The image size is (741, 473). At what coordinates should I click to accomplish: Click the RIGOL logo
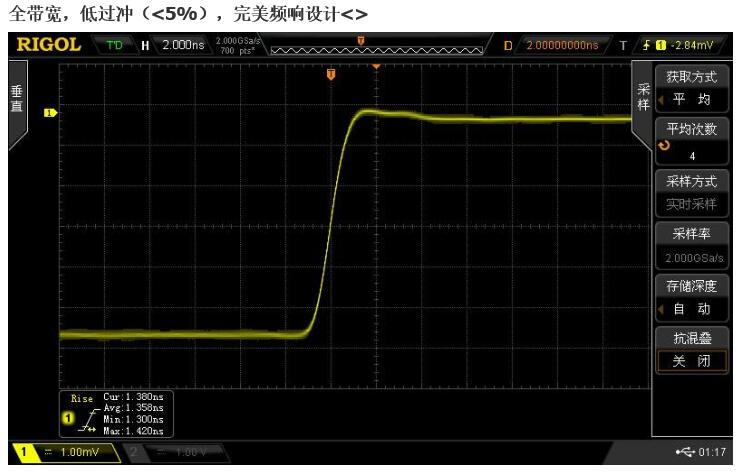coord(48,45)
